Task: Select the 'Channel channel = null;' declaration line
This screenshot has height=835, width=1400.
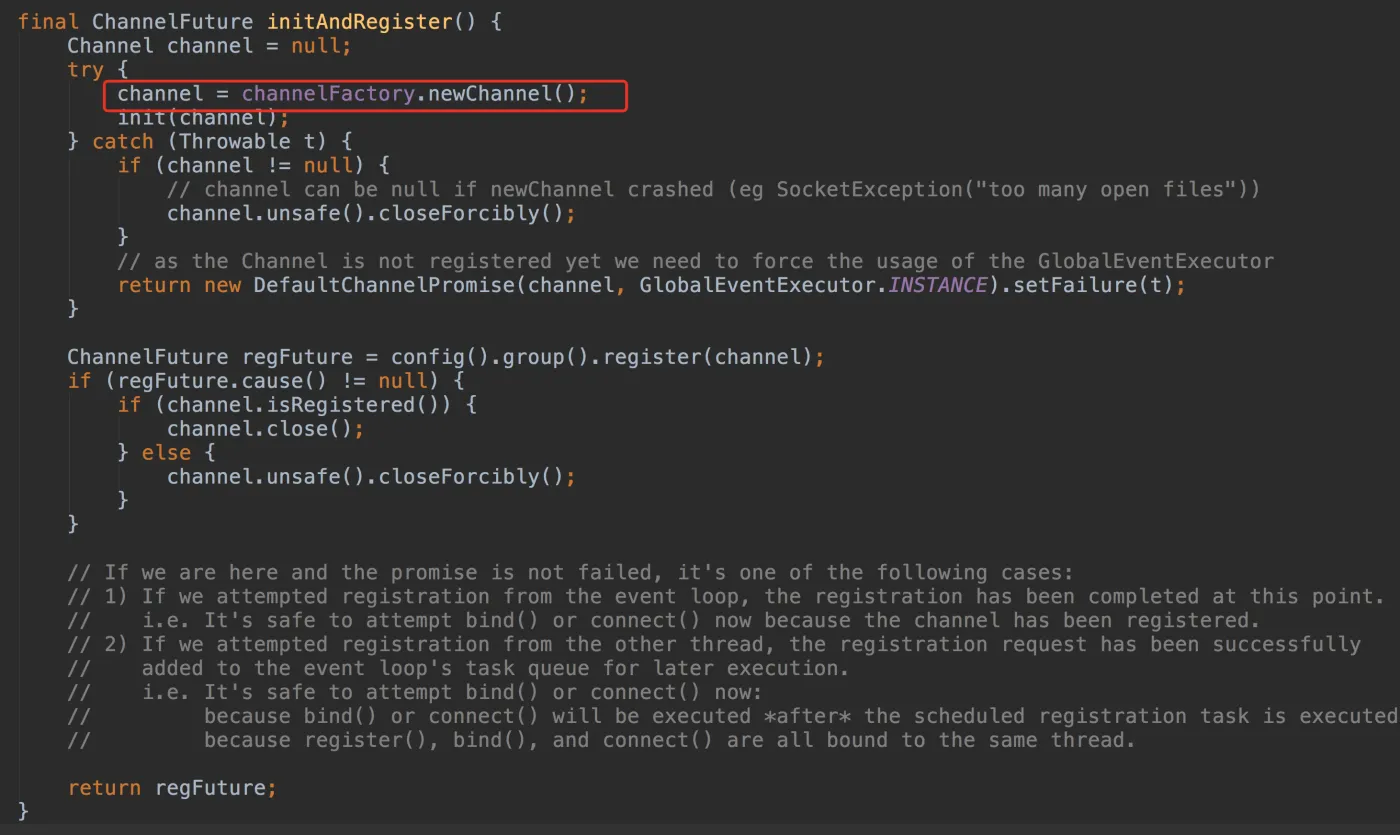Action: pyautogui.click(x=210, y=45)
